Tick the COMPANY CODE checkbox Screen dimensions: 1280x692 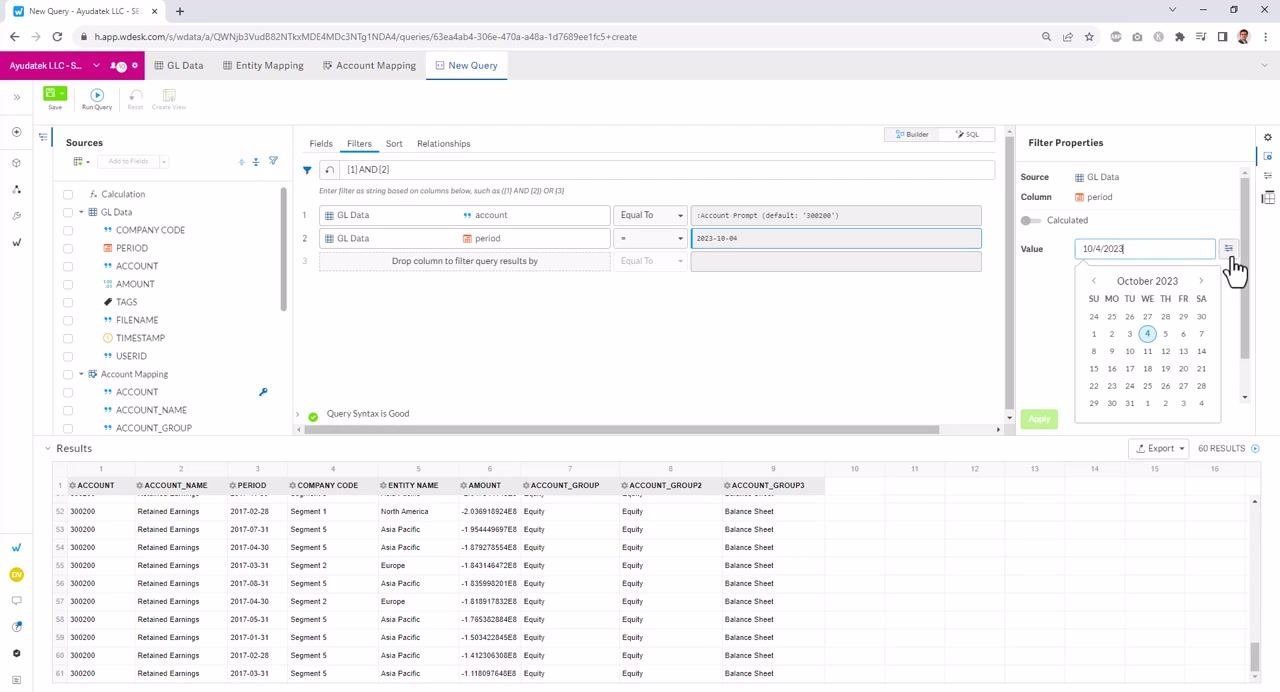tap(68, 230)
